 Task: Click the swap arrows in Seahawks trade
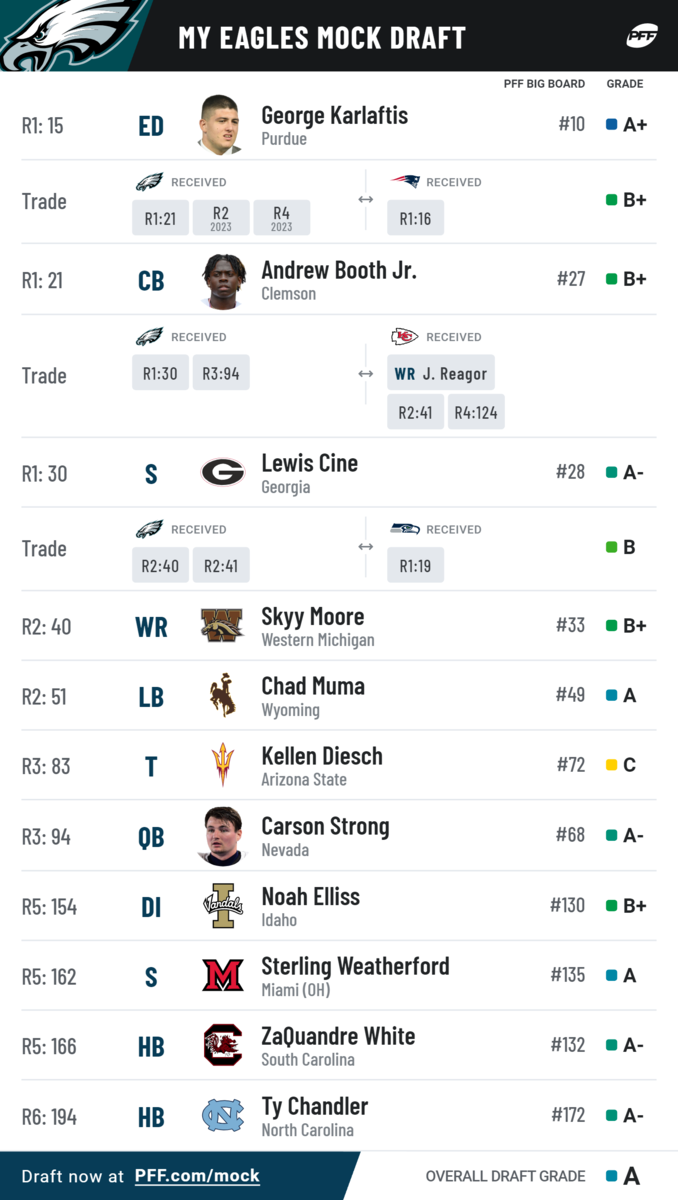click(365, 547)
